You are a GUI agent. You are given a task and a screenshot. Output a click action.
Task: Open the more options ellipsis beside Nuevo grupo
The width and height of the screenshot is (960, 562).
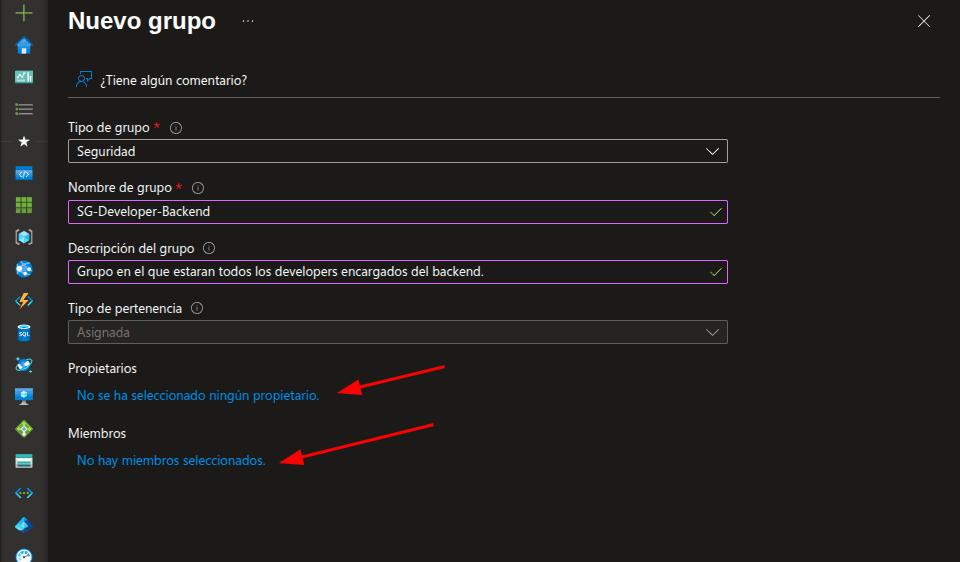click(x=247, y=21)
